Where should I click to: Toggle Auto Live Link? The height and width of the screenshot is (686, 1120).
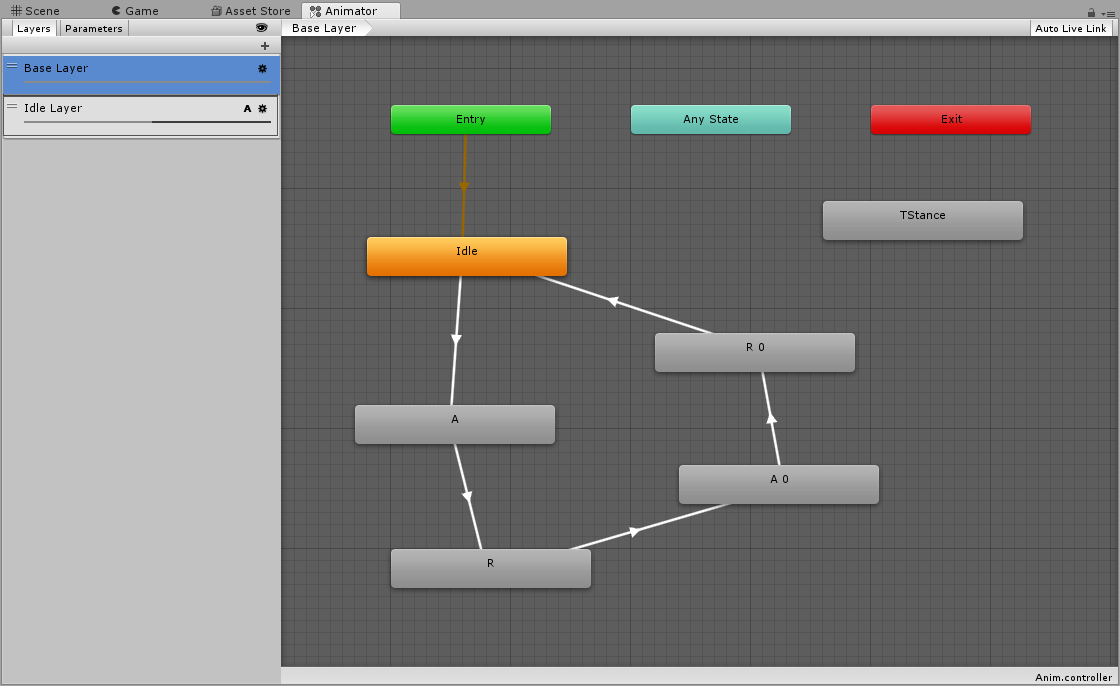coord(1070,28)
